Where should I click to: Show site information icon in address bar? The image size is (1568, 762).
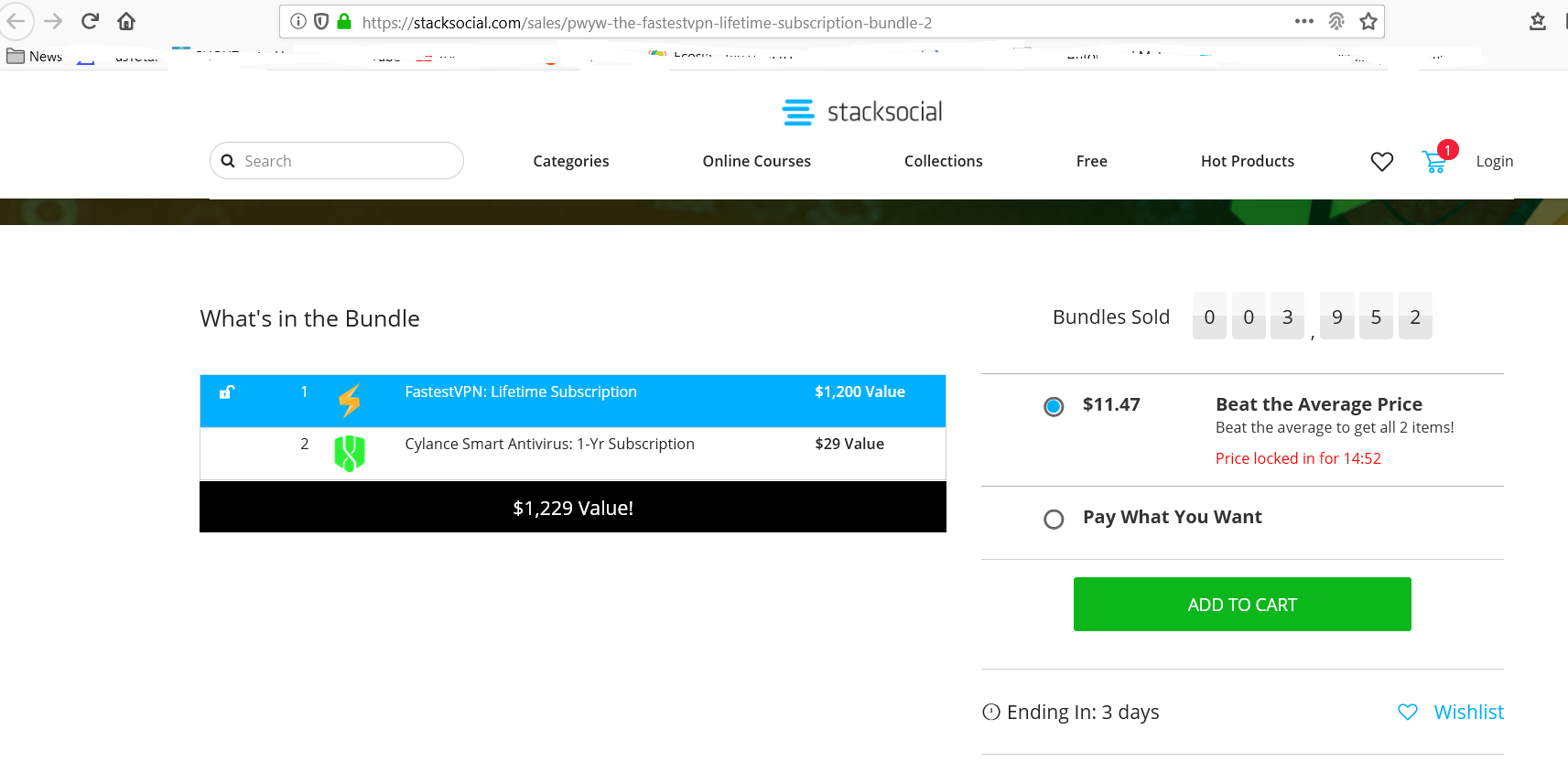click(298, 22)
